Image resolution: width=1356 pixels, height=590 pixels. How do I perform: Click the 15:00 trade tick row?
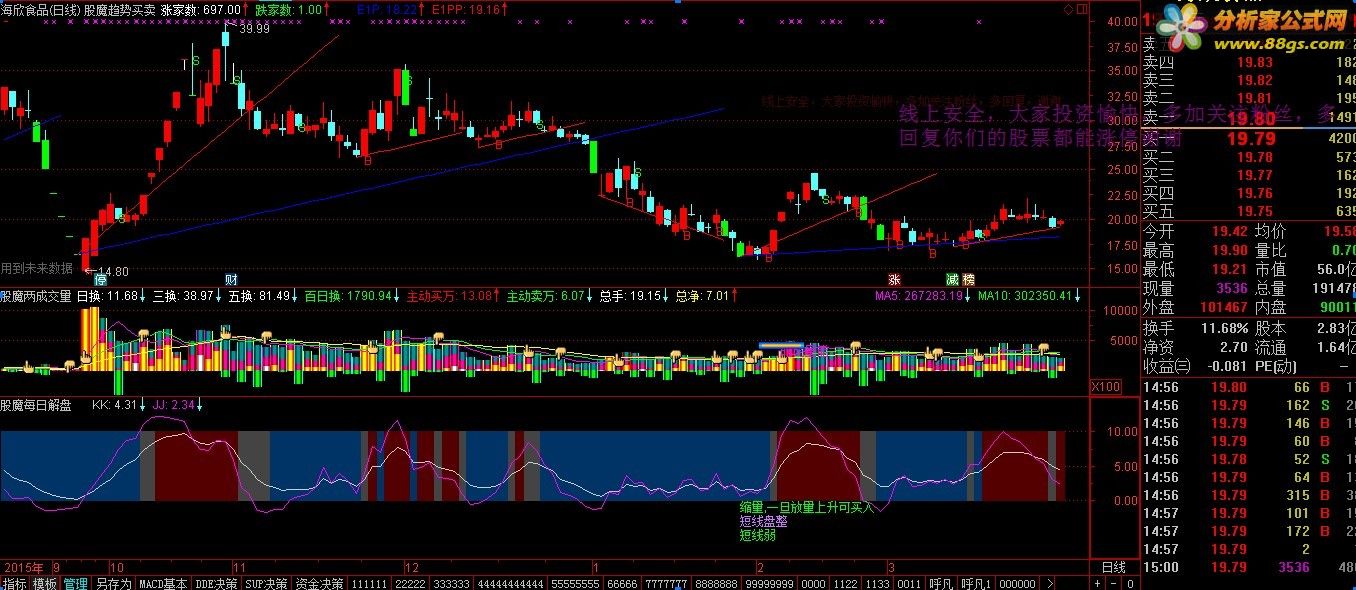click(1249, 567)
